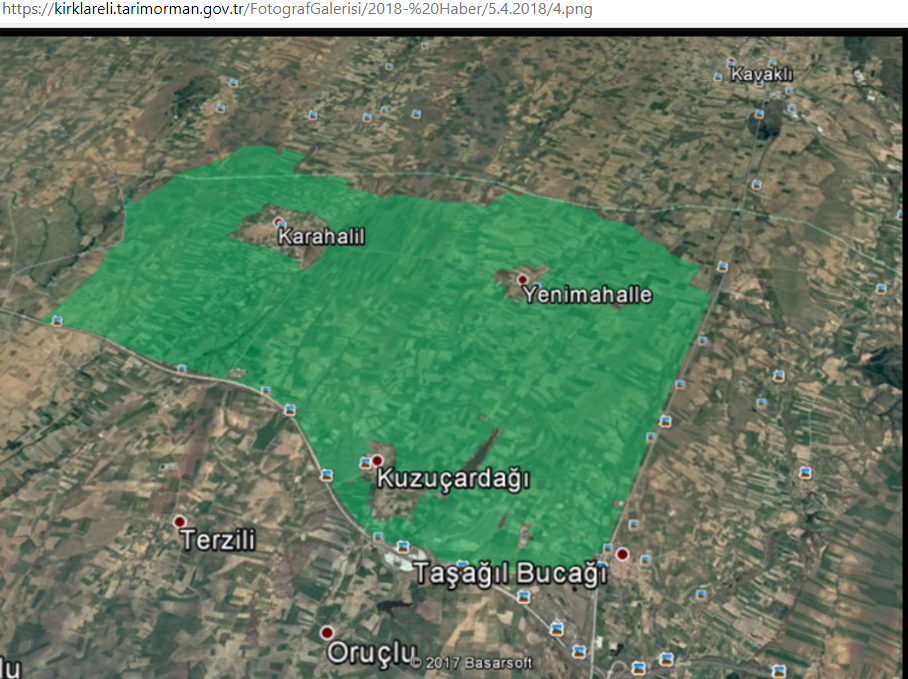The image size is (908, 679).
Task: Click the red marker beside Karahalil
Action: 279,222
